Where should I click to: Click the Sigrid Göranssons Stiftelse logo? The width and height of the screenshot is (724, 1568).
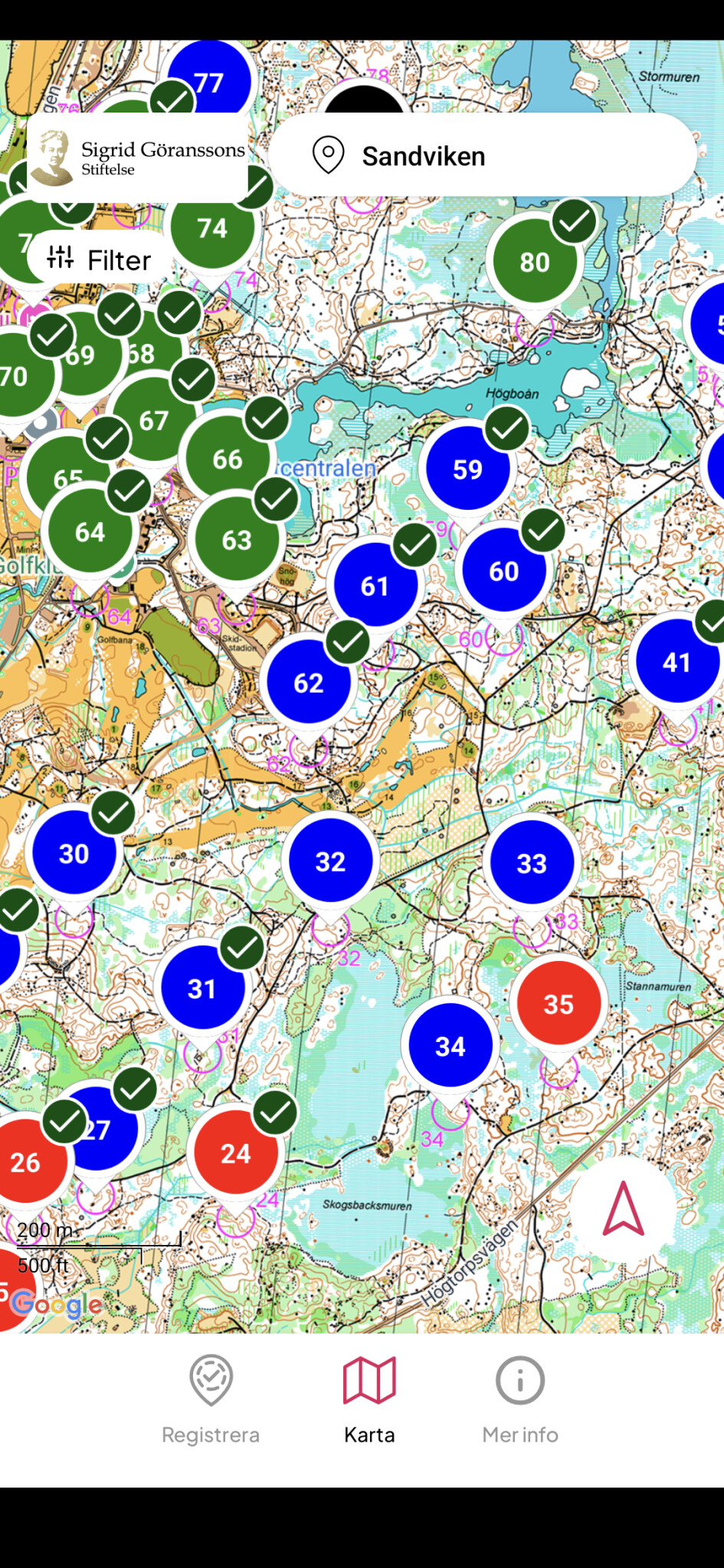click(138, 157)
